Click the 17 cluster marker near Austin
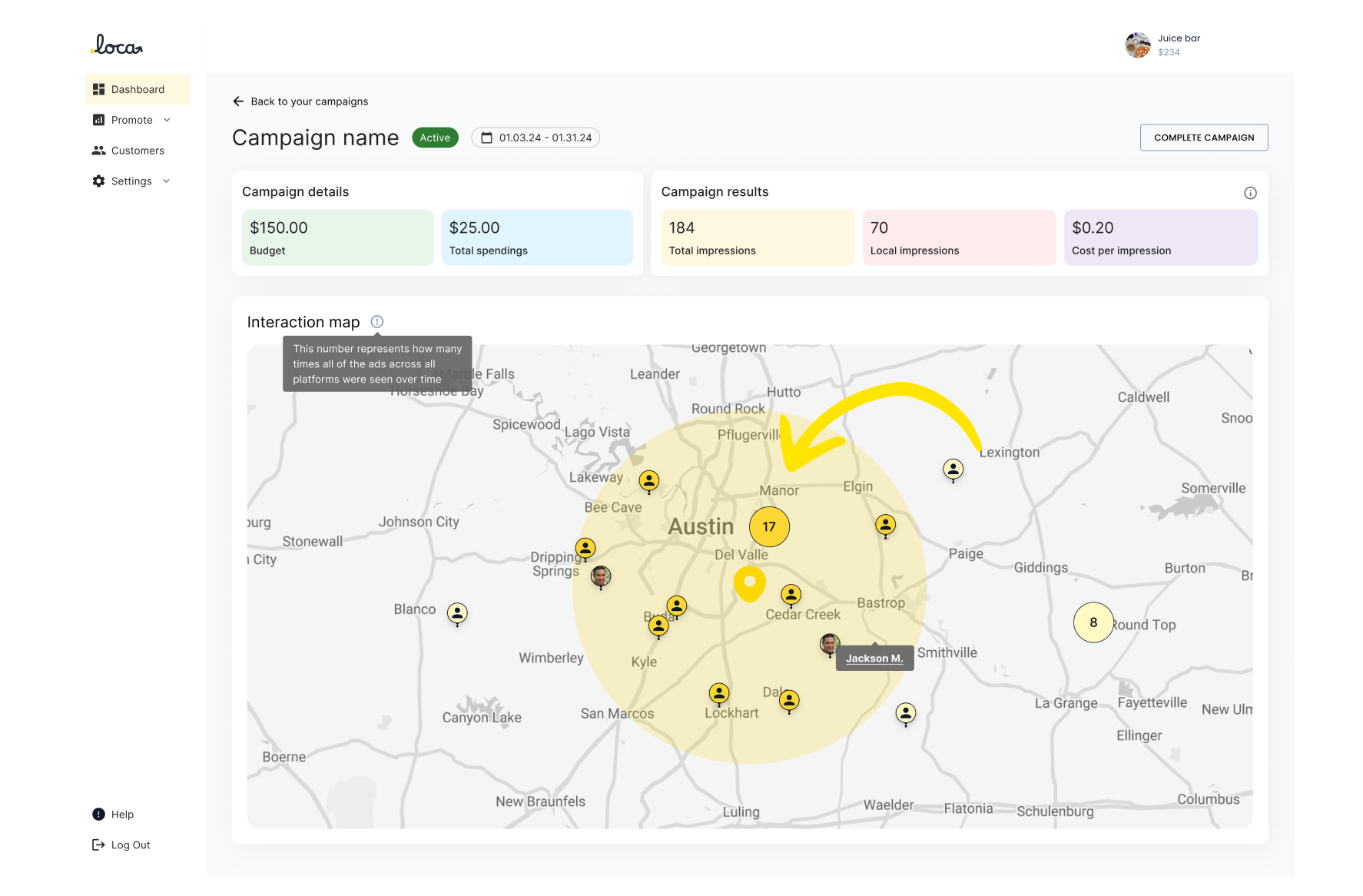 pos(769,527)
